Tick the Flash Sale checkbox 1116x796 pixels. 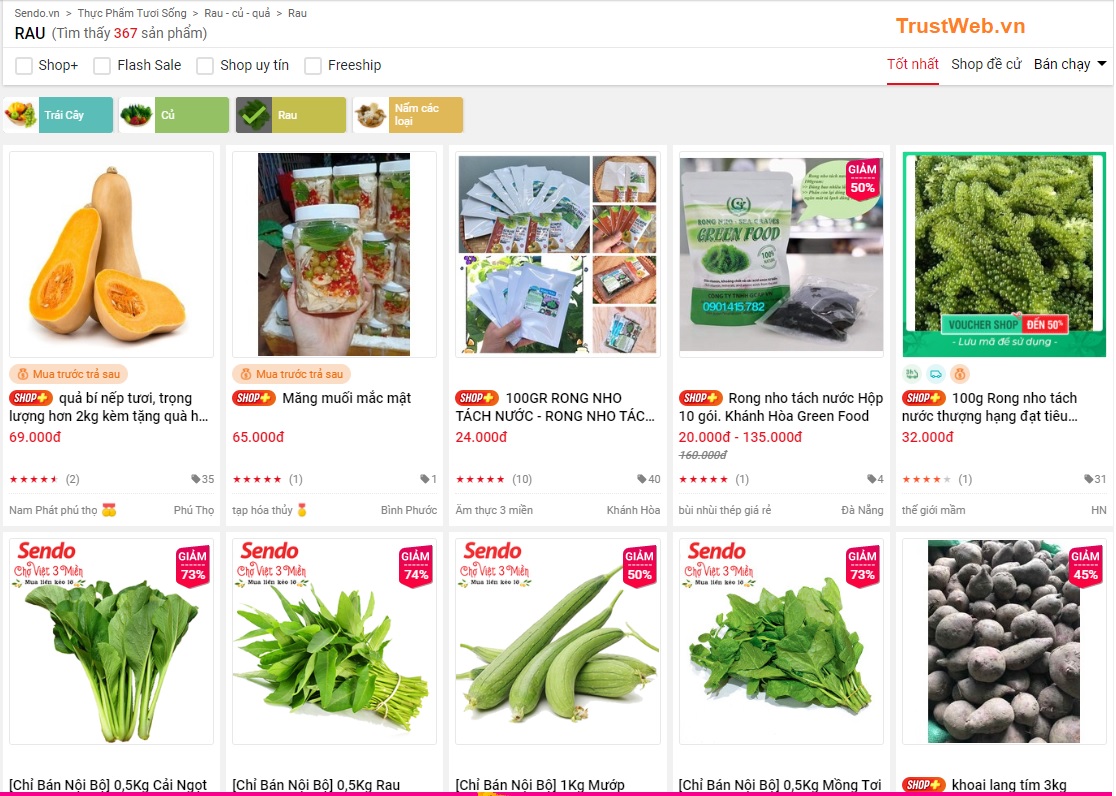(x=102, y=66)
